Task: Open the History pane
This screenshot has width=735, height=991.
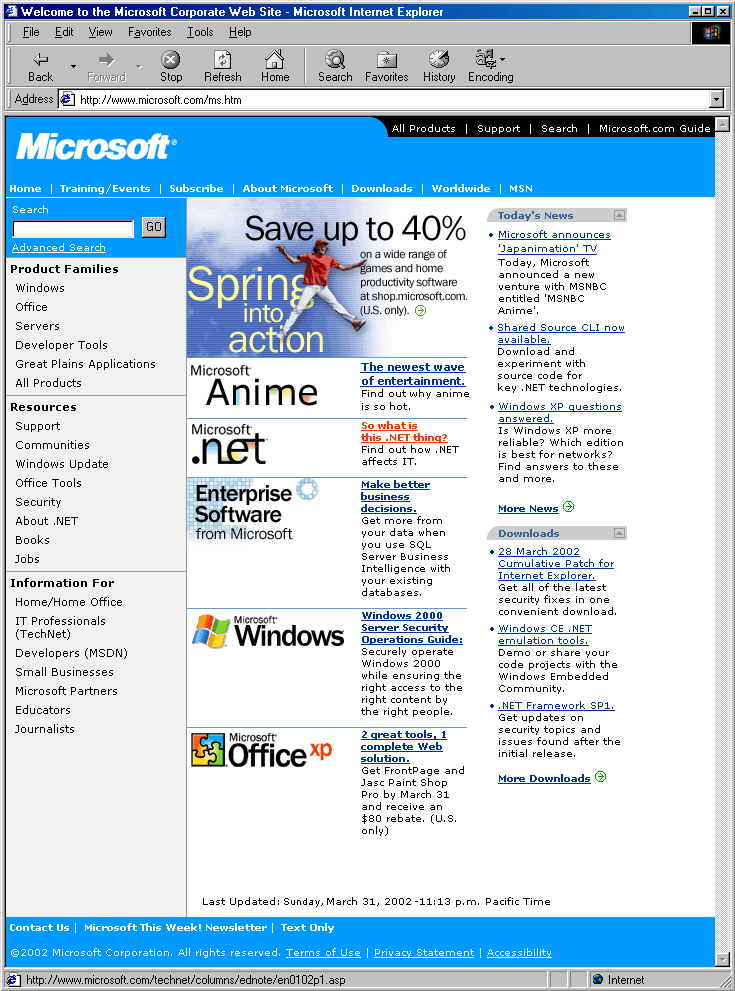Action: [439, 66]
